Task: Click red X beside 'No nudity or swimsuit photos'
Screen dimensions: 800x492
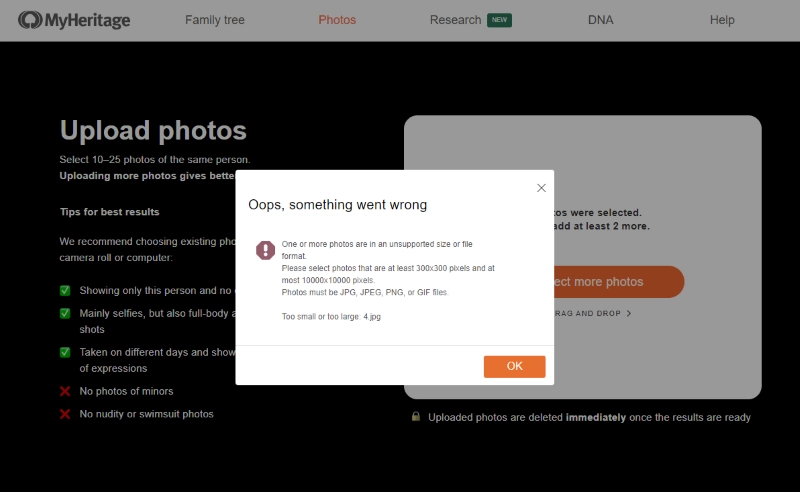Action: tap(65, 414)
